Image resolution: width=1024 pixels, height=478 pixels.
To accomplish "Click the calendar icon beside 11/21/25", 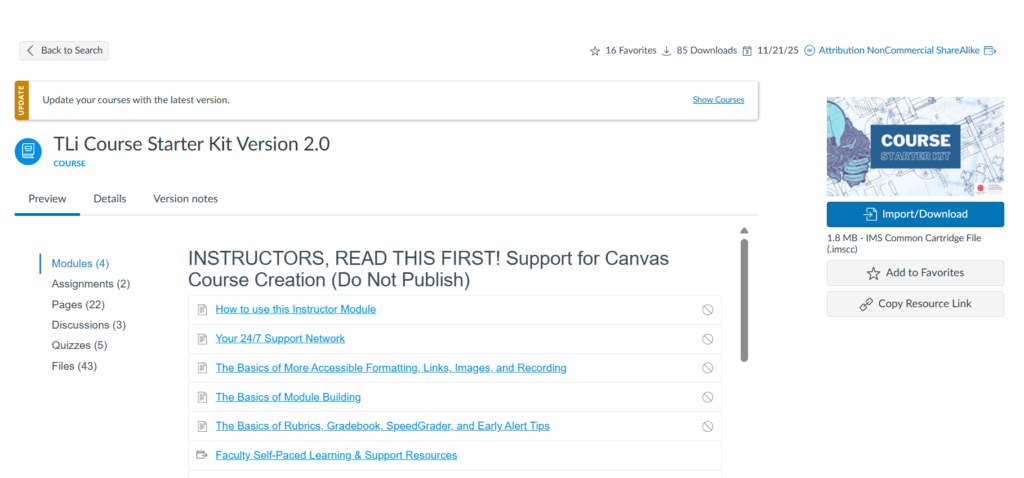I will [x=747, y=51].
